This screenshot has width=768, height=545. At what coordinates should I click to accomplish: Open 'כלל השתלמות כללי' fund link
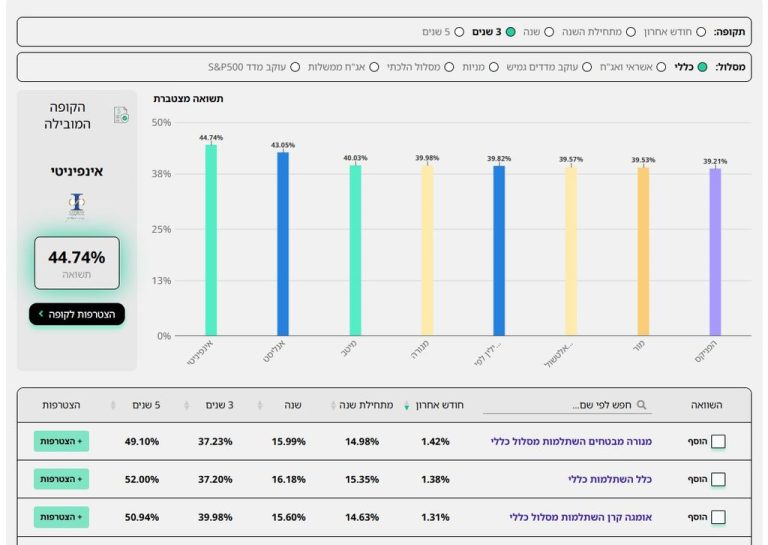(x=610, y=479)
